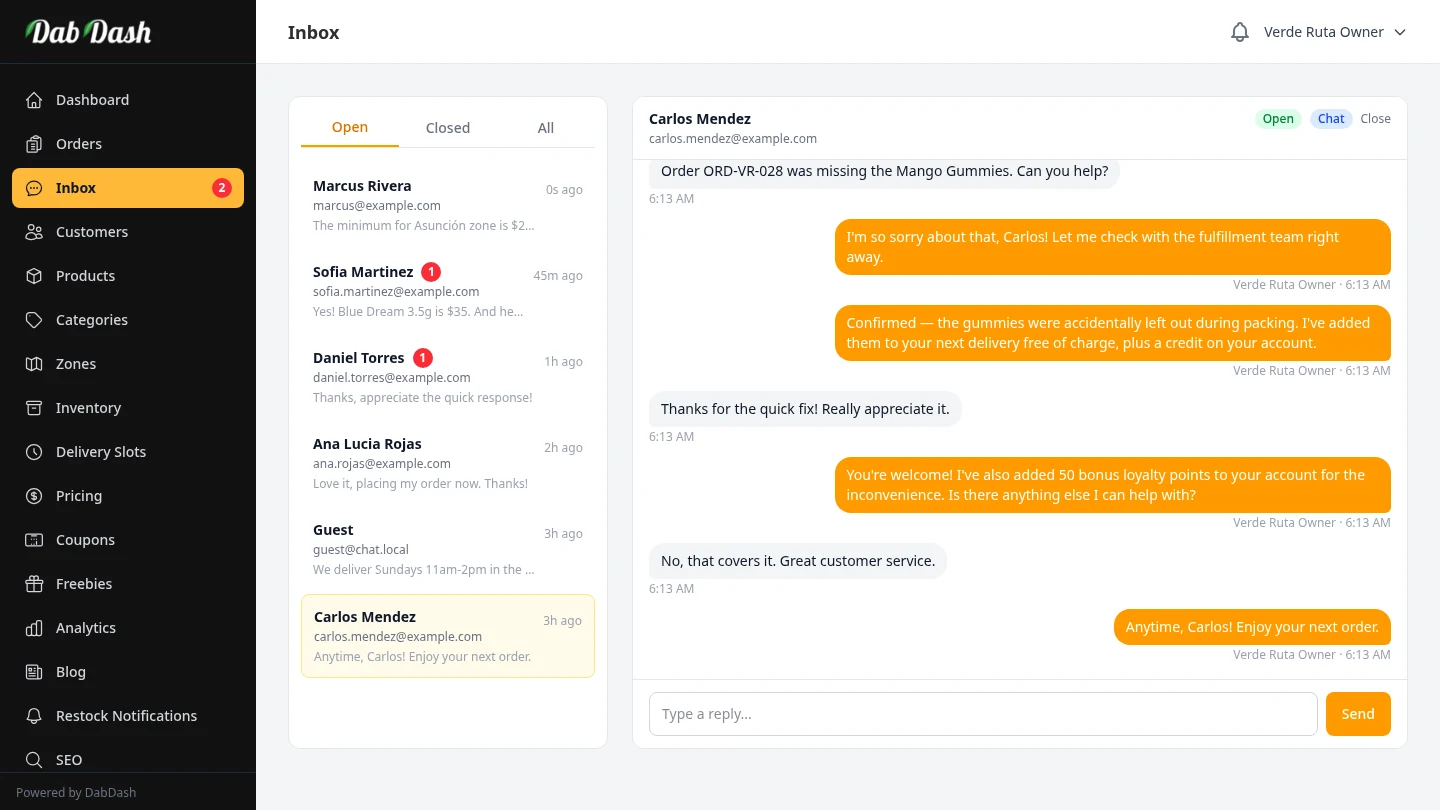Open Products via its box icon
This screenshot has width=1440, height=810.
(x=34, y=276)
